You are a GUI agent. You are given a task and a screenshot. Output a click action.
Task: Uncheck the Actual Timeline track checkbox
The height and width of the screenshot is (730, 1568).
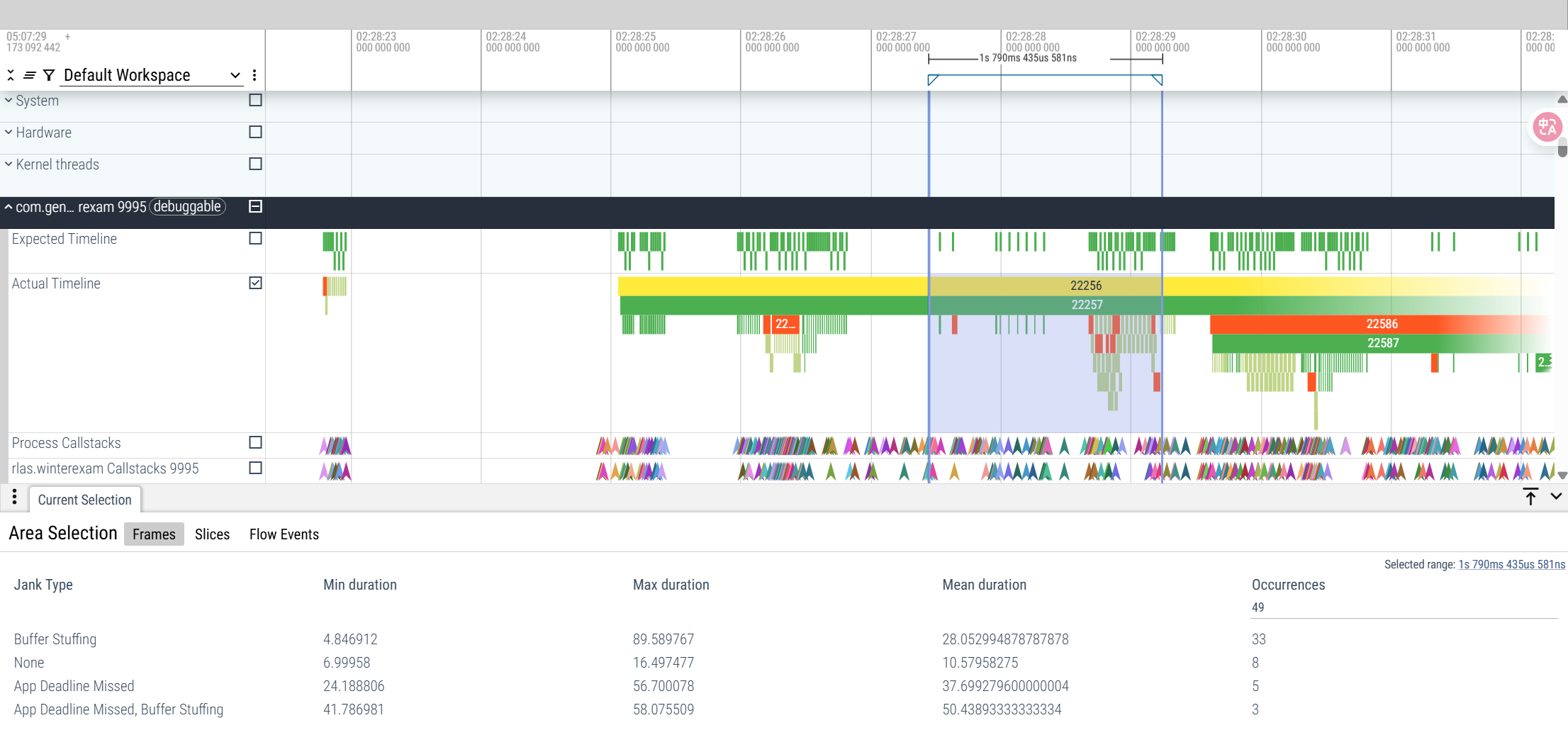(256, 283)
